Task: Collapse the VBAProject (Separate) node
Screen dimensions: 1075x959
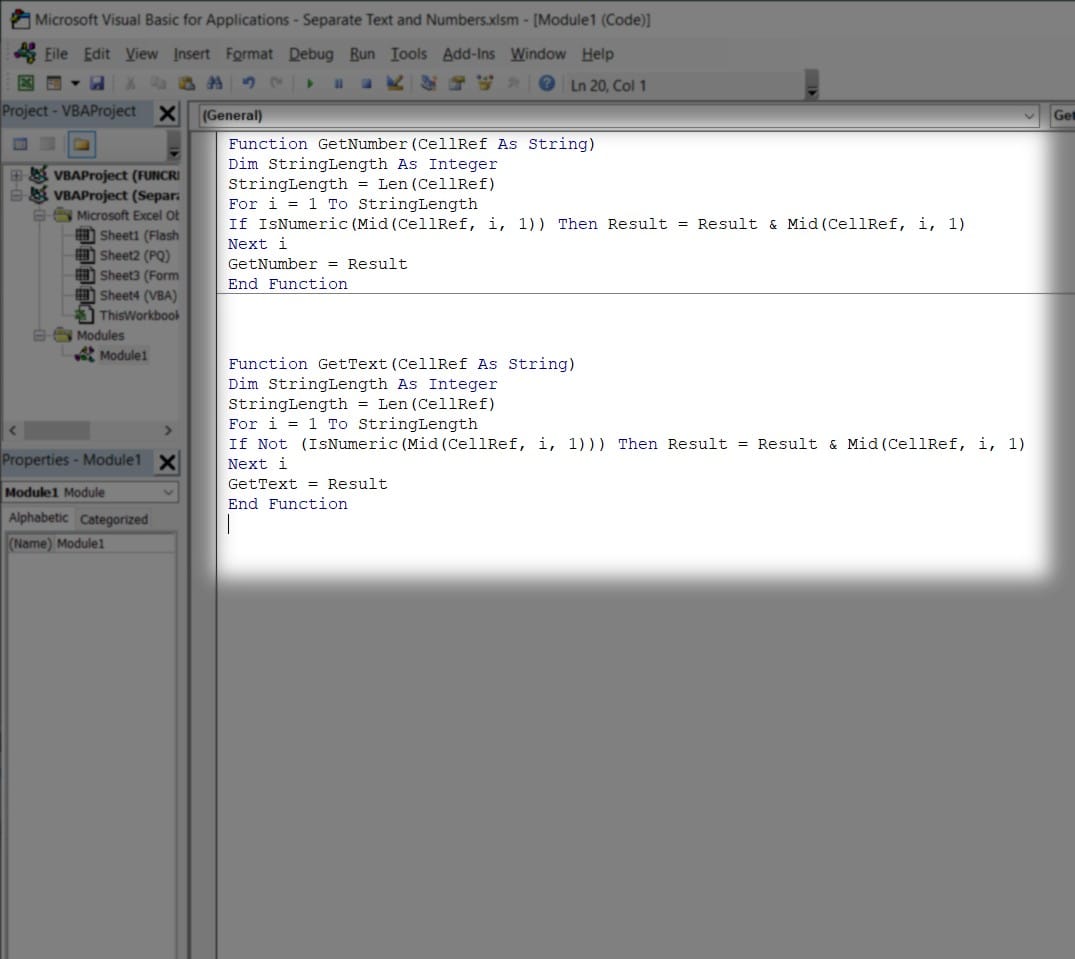Action: 16,195
